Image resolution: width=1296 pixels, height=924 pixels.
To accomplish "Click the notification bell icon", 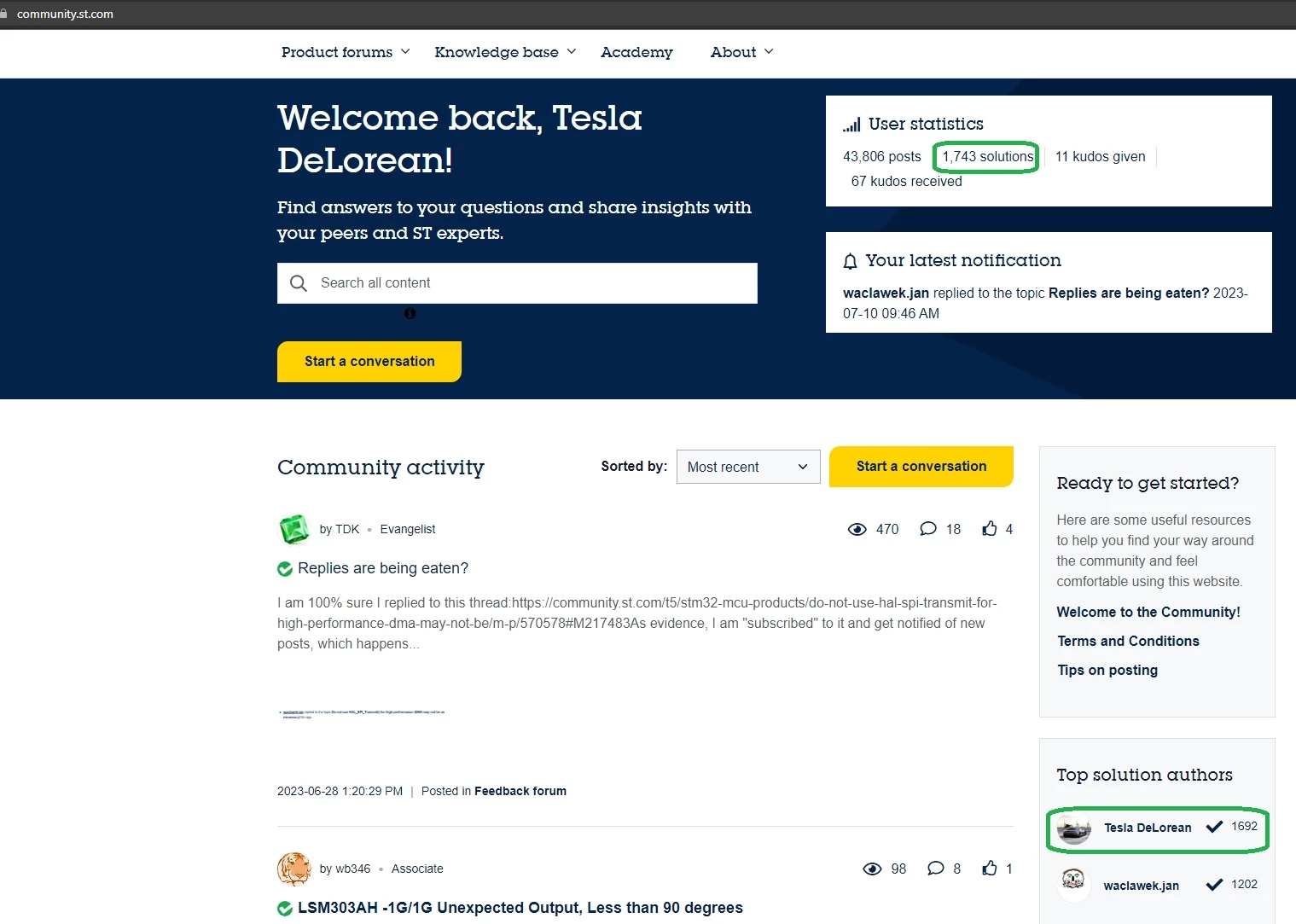I will pos(850,261).
